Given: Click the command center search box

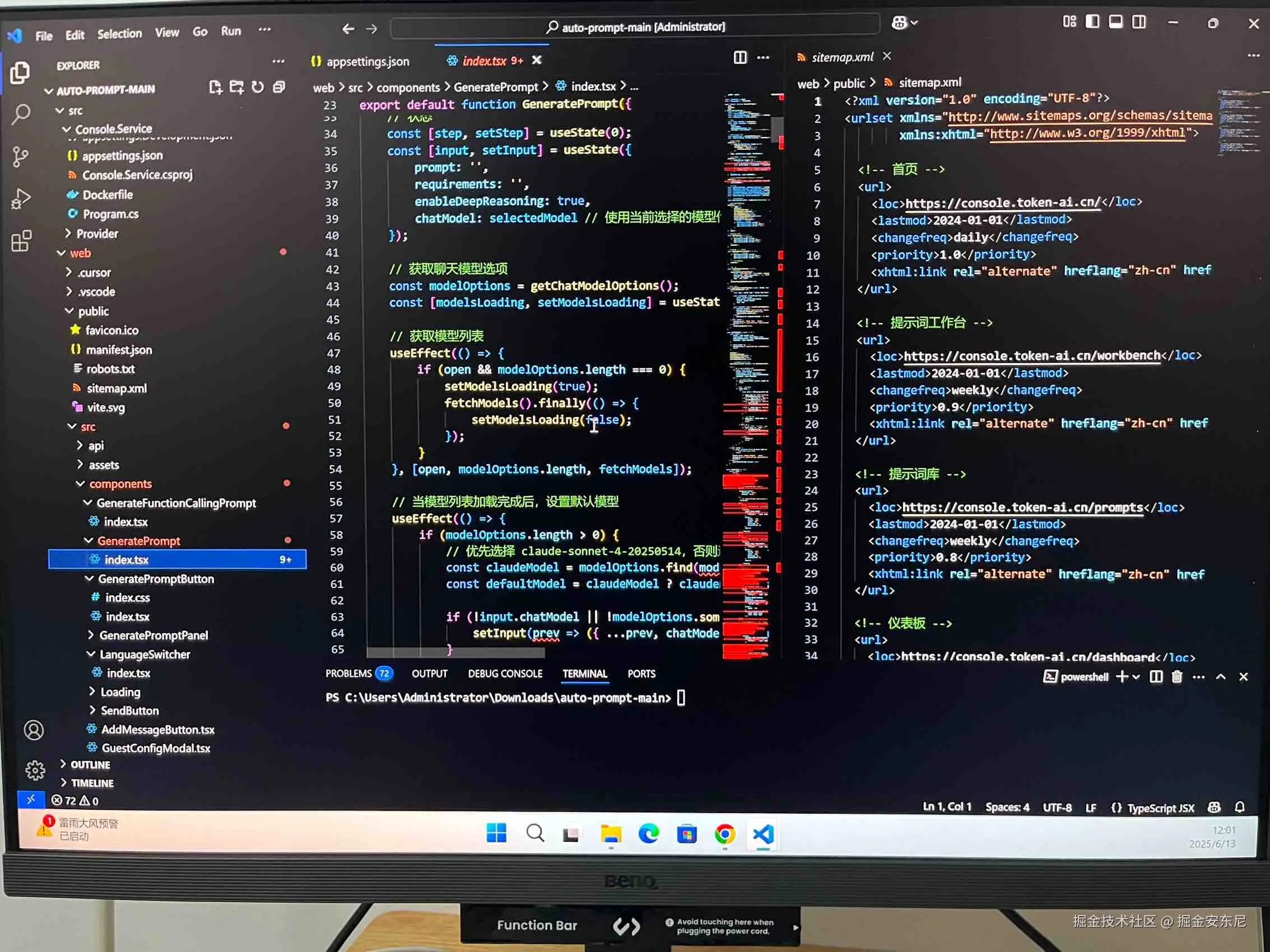Looking at the screenshot, I should point(635,27).
